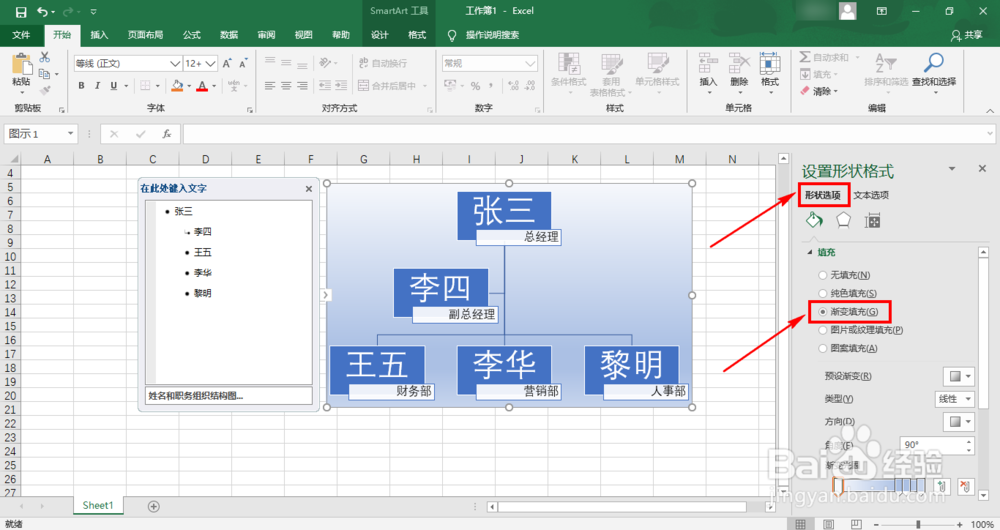Open the number format dropdown
Image resolution: width=1000 pixels, height=530 pixels.
point(530,64)
